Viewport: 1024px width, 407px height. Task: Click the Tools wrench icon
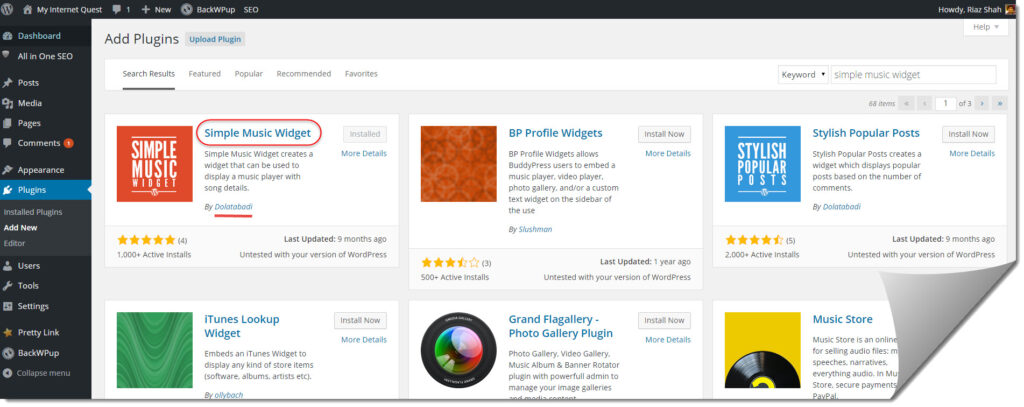coord(7,285)
